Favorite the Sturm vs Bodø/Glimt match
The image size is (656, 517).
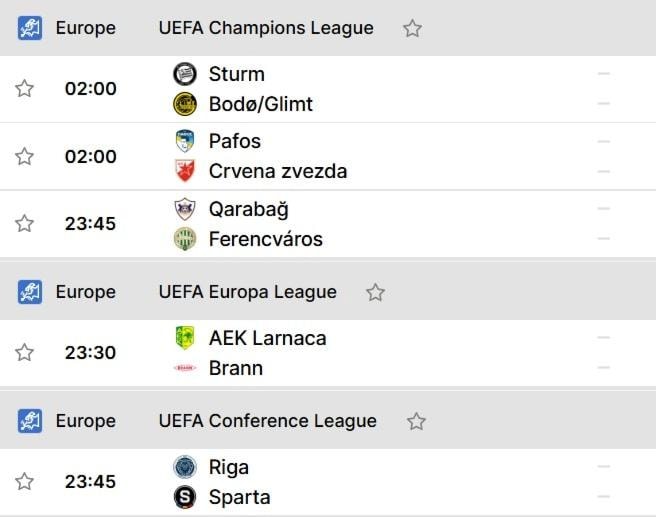point(24,88)
